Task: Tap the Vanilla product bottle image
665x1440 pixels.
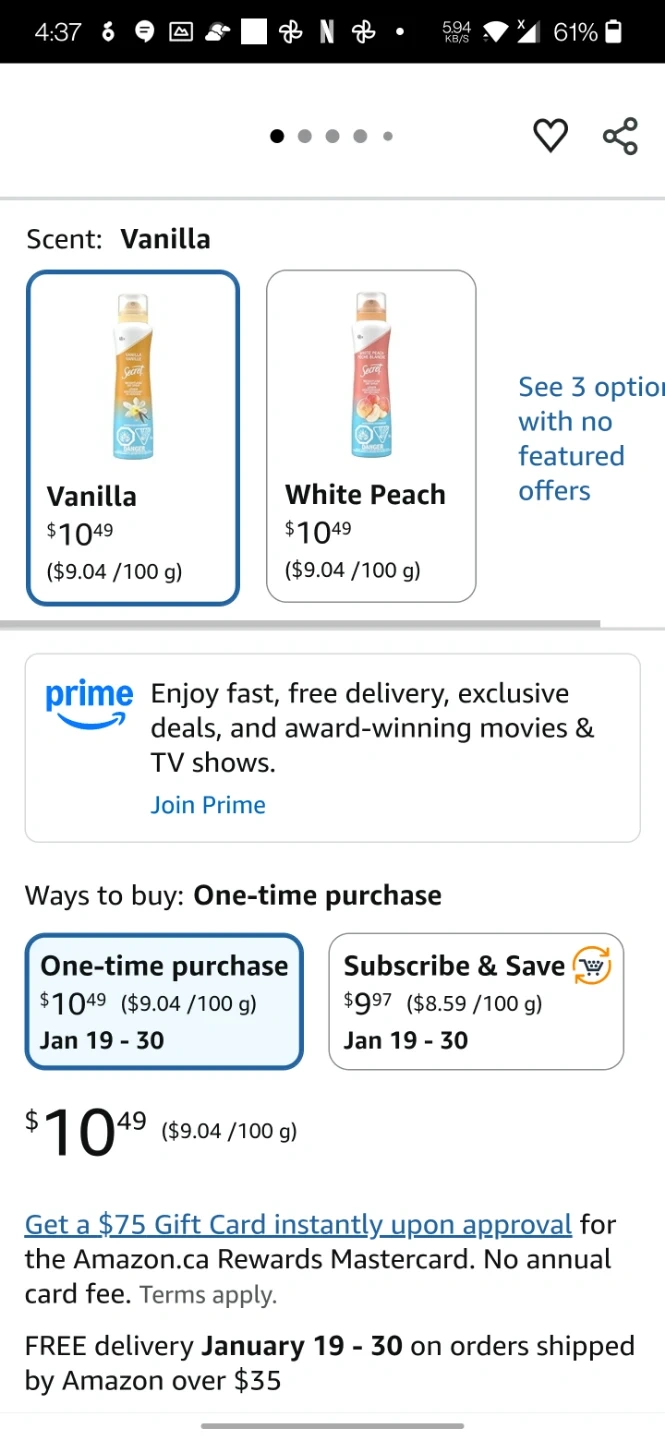Action: coord(133,377)
